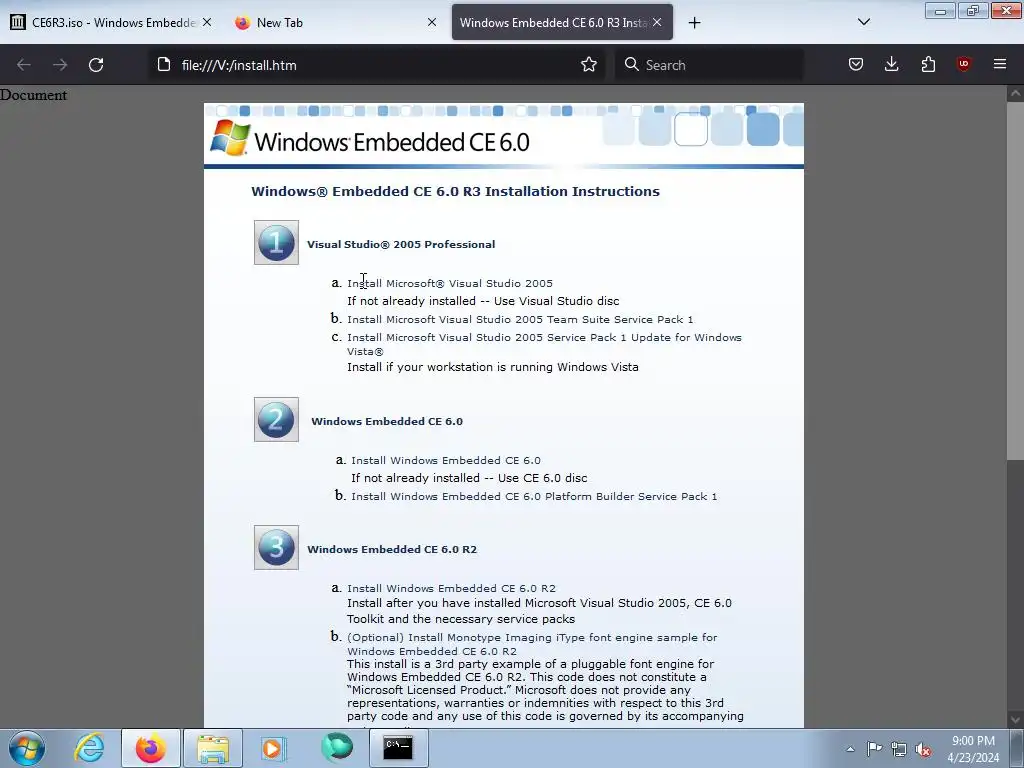Bookmark this page with the star icon
The height and width of the screenshot is (768, 1024).
click(589, 65)
